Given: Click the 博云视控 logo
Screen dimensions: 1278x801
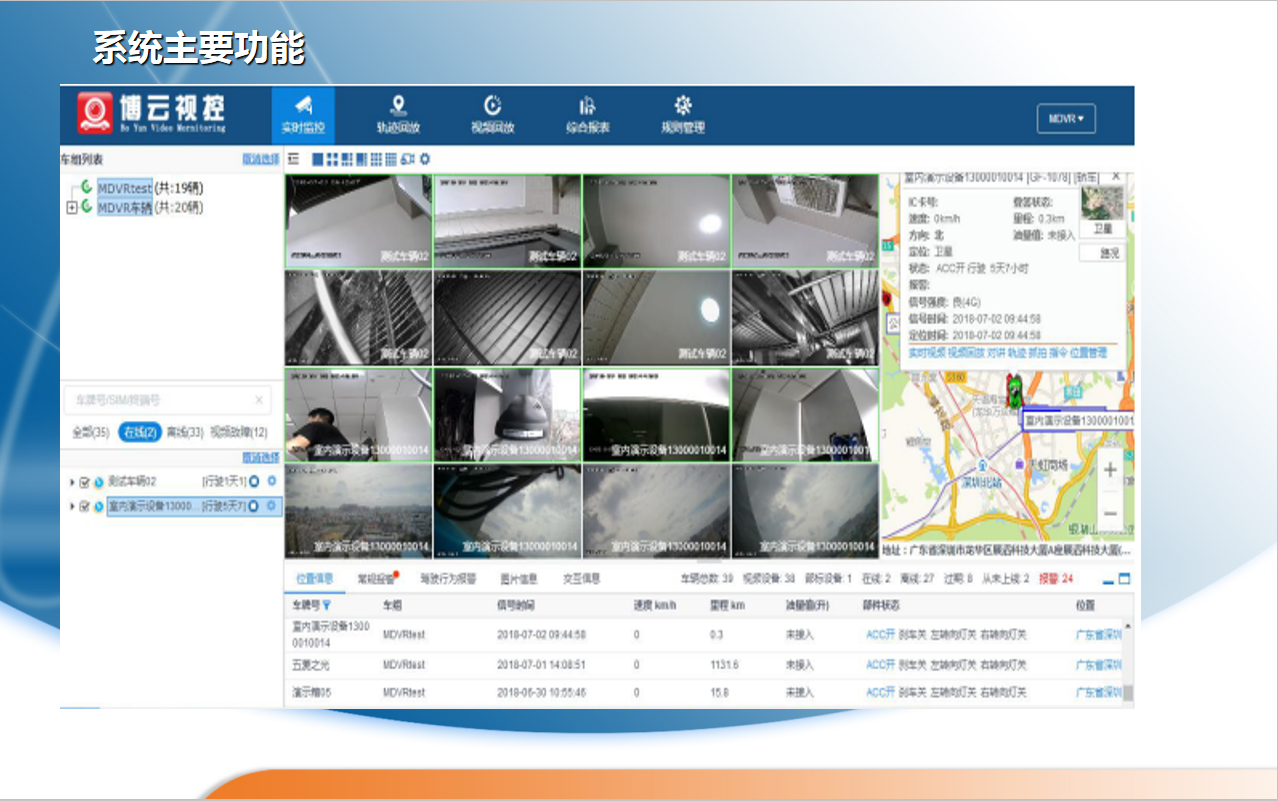Looking at the screenshot, I should tap(153, 114).
